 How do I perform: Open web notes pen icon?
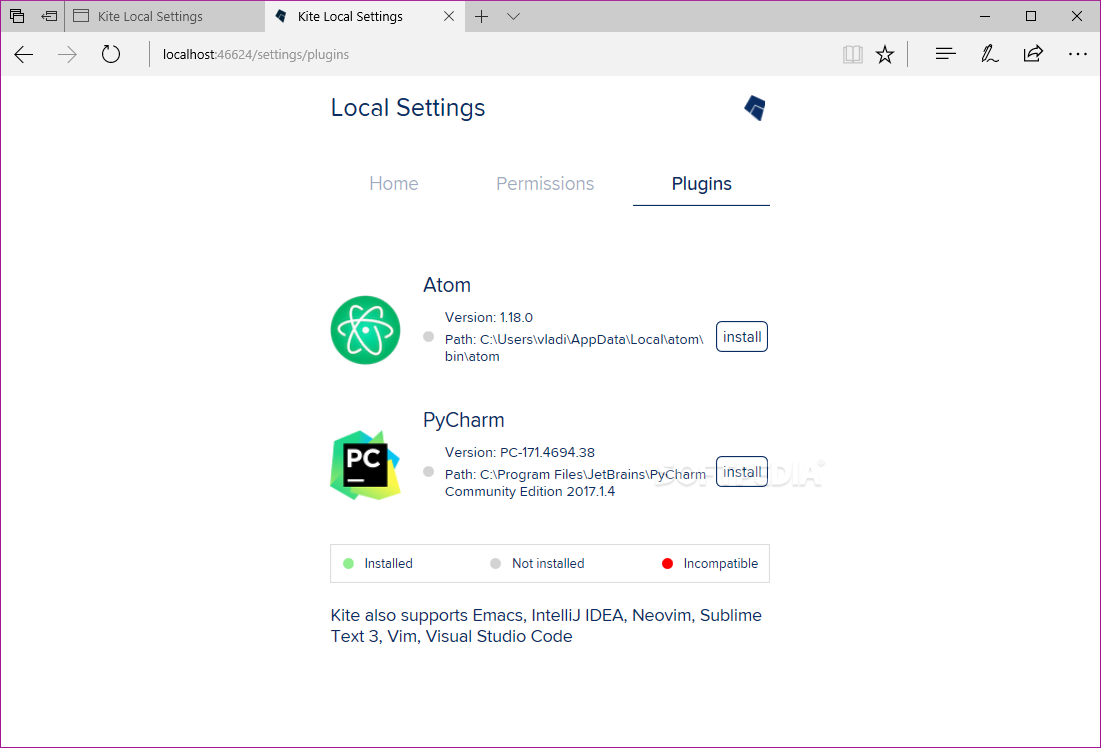(x=989, y=54)
